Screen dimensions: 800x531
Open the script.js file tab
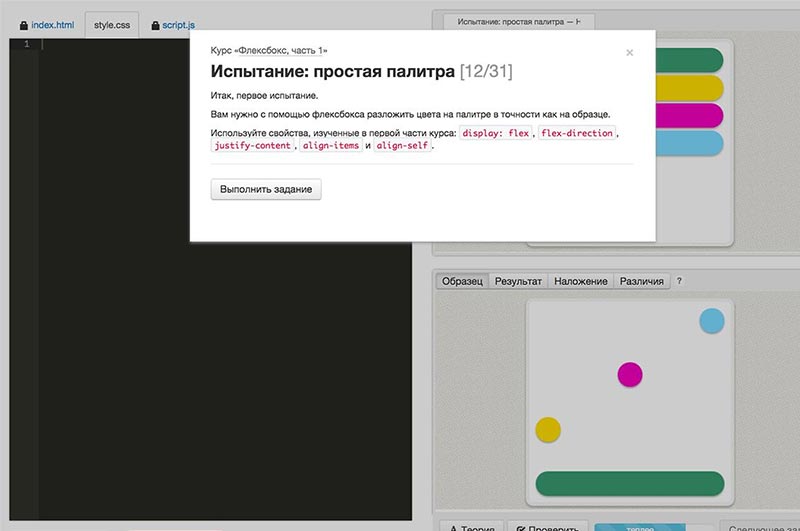point(178,24)
